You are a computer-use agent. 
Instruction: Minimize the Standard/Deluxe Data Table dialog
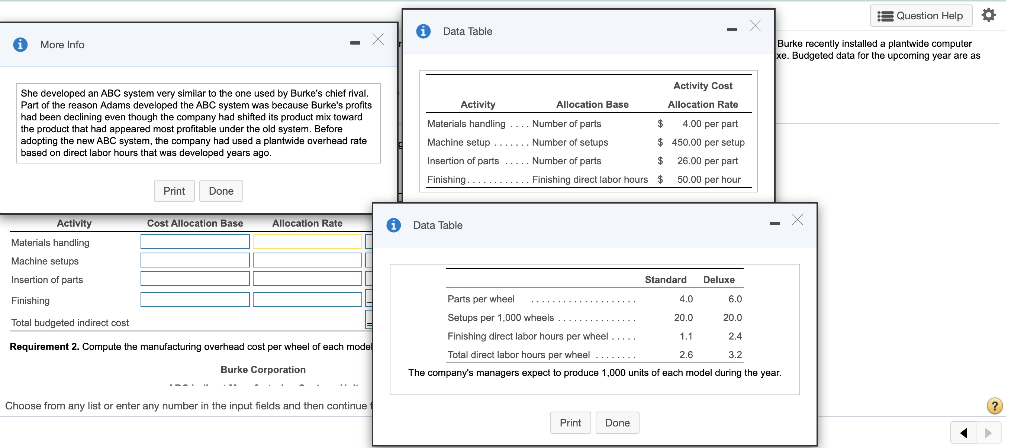click(775, 225)
